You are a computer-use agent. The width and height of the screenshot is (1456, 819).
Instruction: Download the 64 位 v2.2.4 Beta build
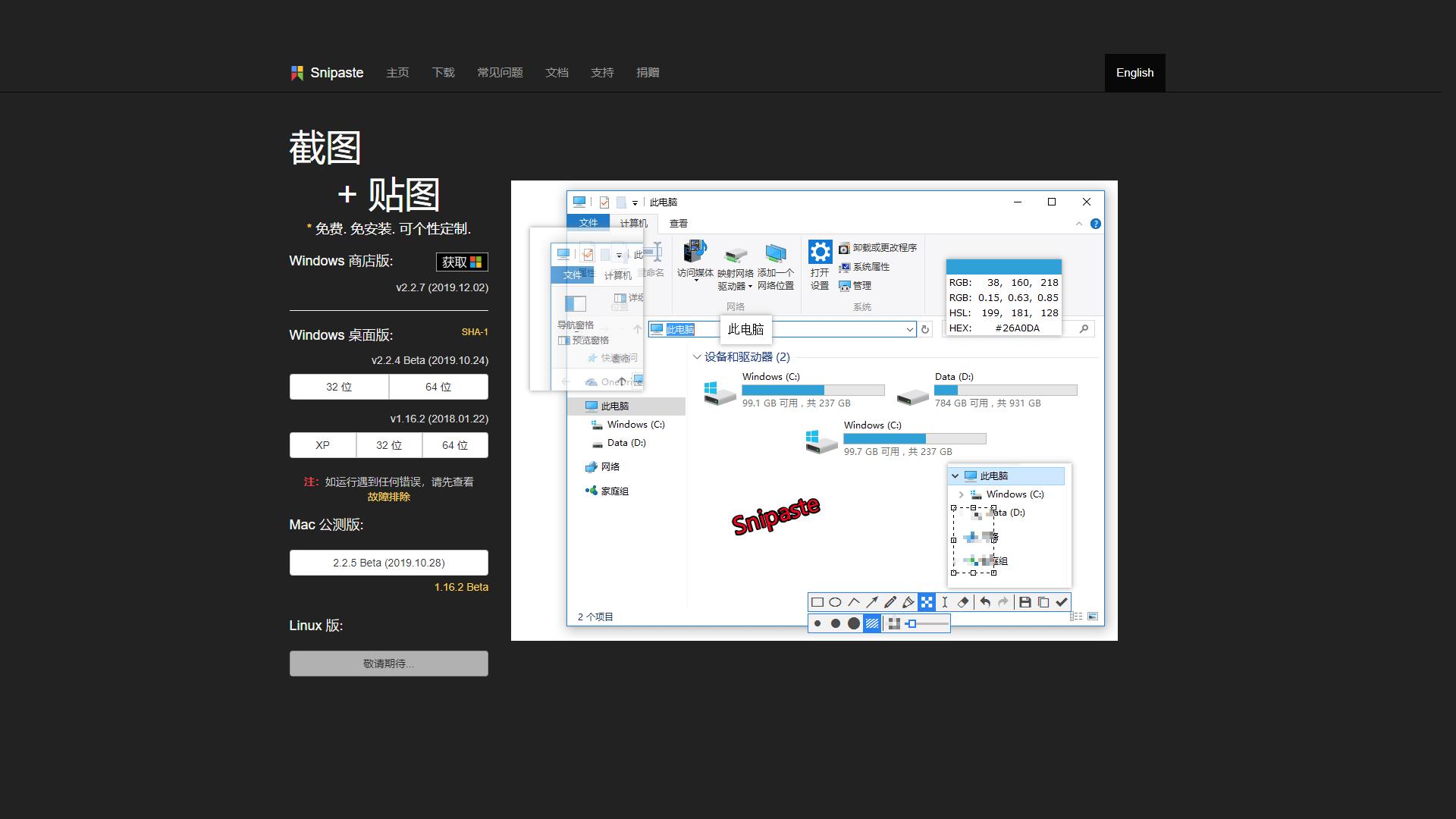(438, 387)
